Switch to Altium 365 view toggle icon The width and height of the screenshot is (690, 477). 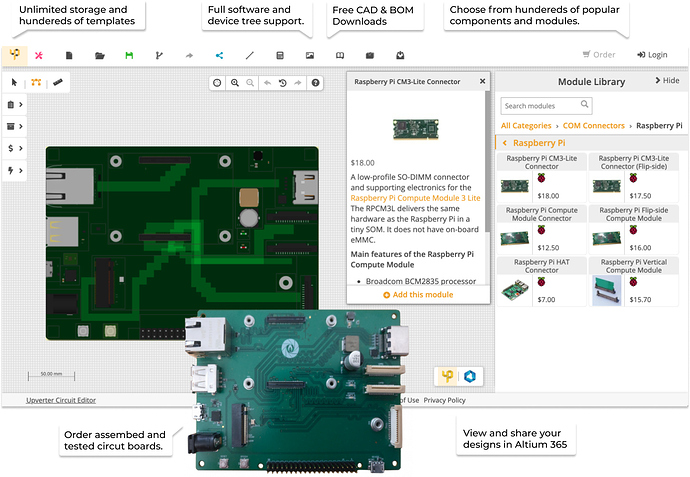pyautogui.click(x=470, y=376)
